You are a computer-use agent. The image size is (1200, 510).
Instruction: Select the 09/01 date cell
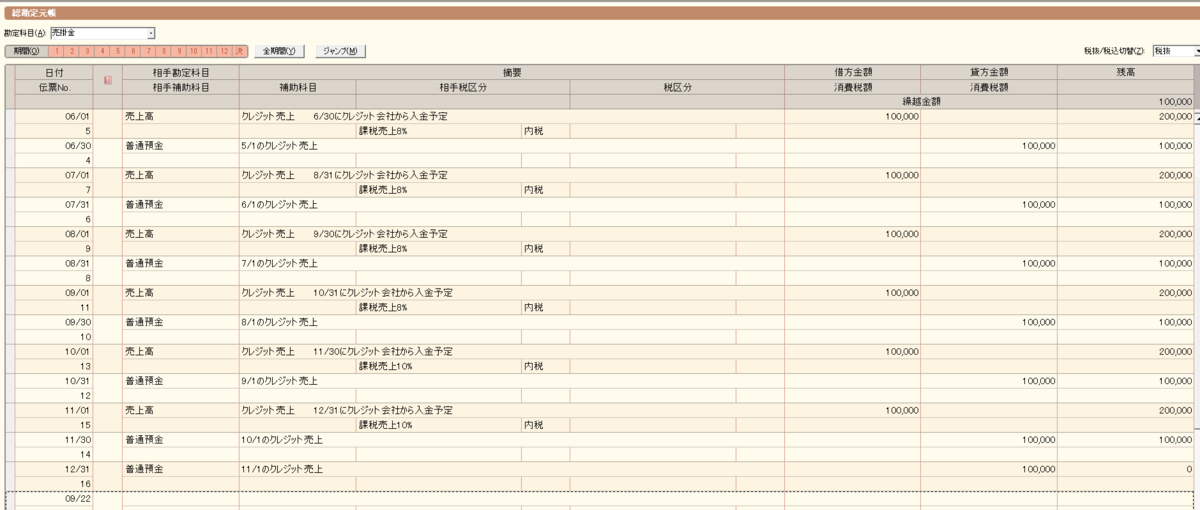(54, 293)
